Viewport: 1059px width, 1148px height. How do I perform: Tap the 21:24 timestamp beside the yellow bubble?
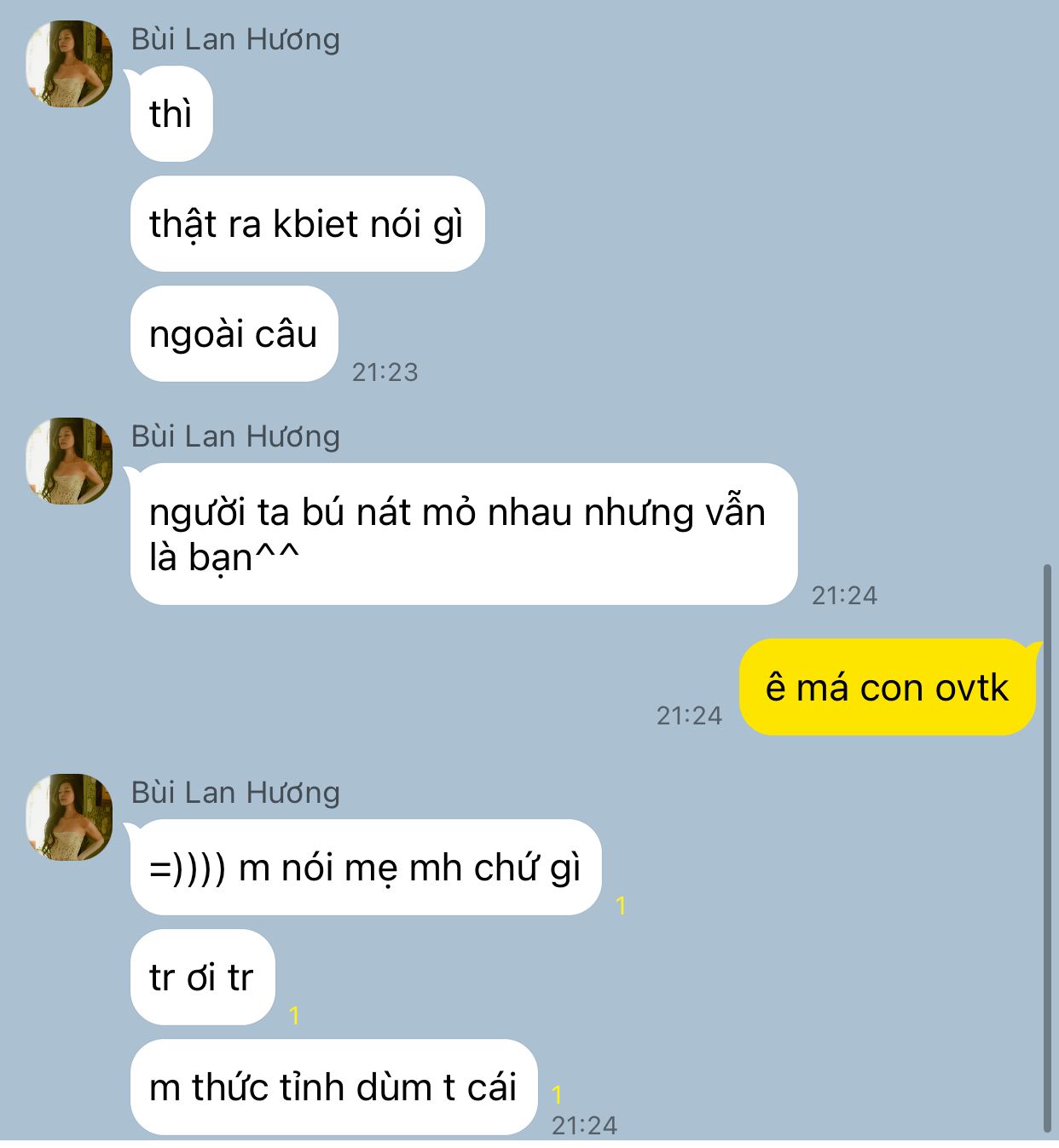[689, 716]
